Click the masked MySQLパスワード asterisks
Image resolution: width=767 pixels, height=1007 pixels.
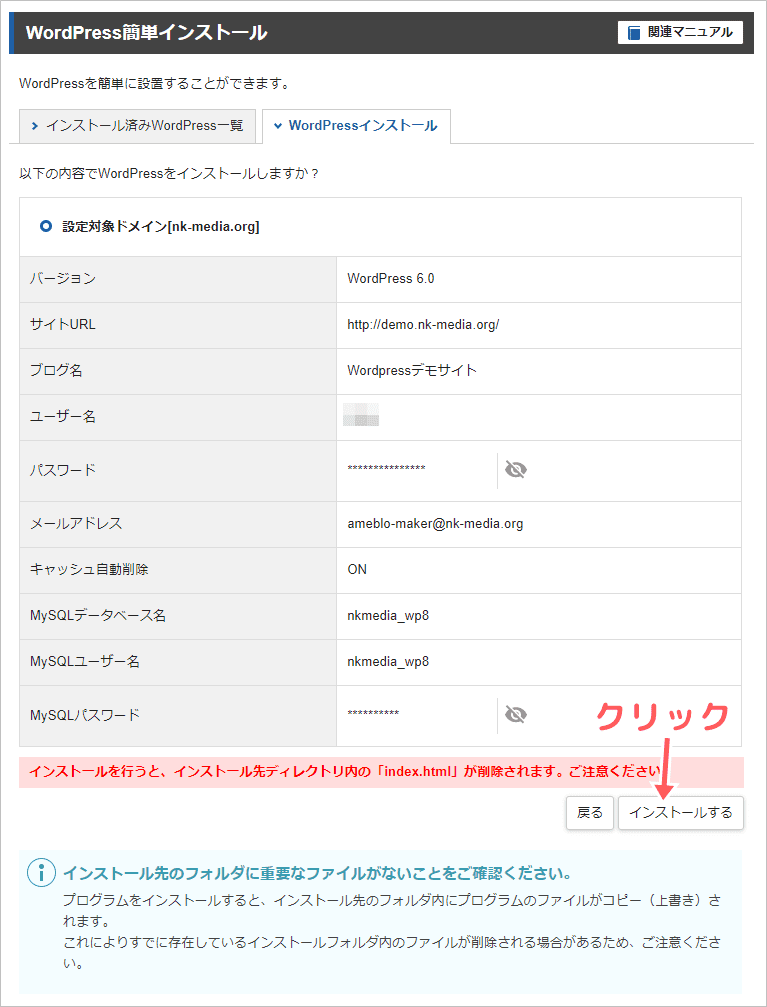tap(373, 714)
